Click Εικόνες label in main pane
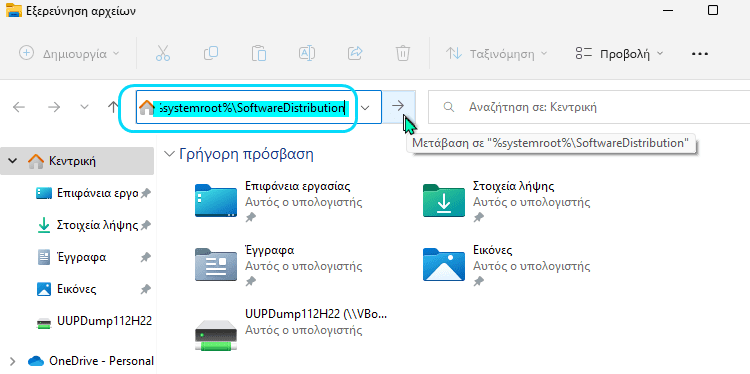750x374 pixels. click(x=493, y=250)
